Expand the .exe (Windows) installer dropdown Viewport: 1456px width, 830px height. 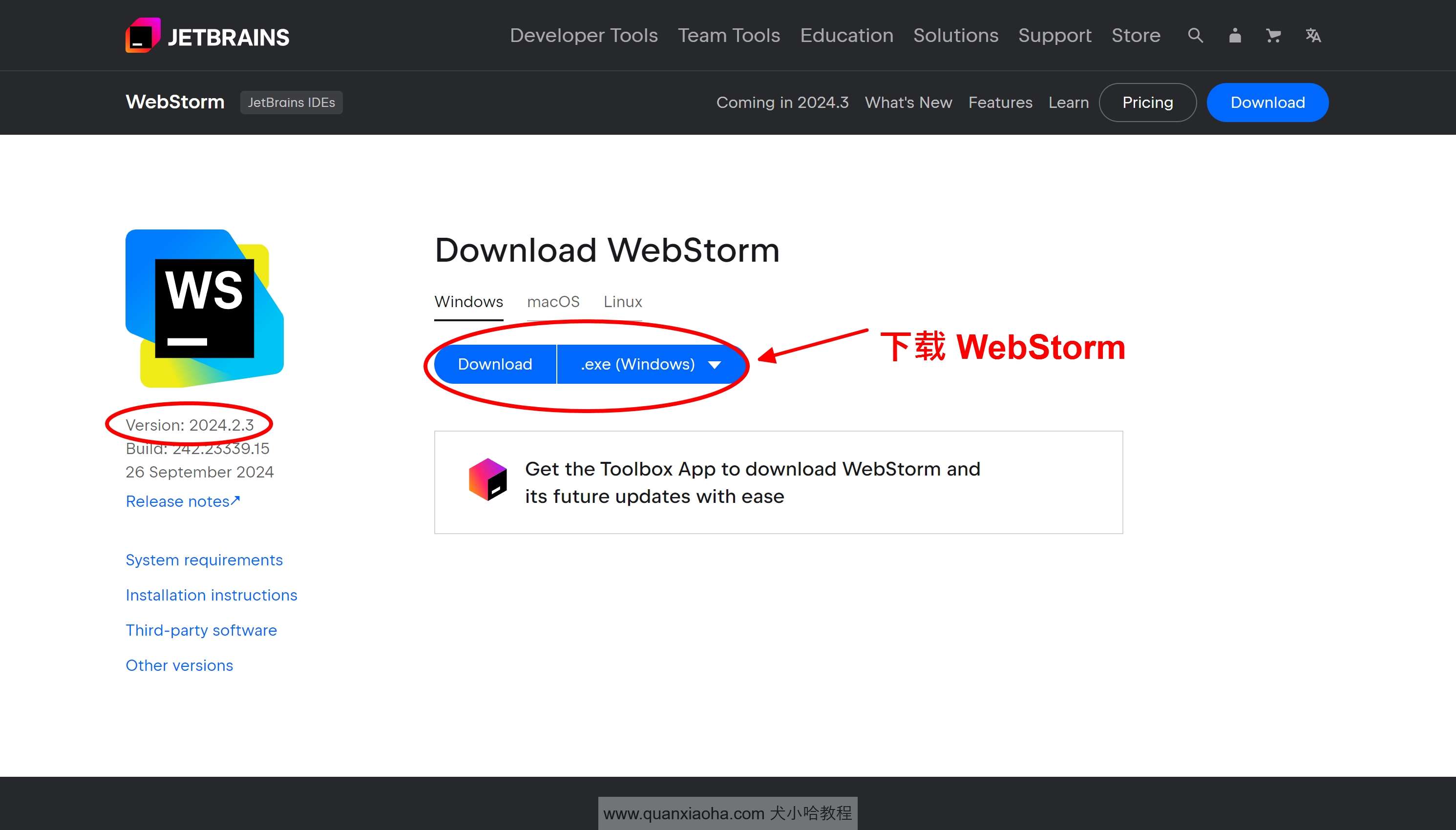tap(651, 364)
